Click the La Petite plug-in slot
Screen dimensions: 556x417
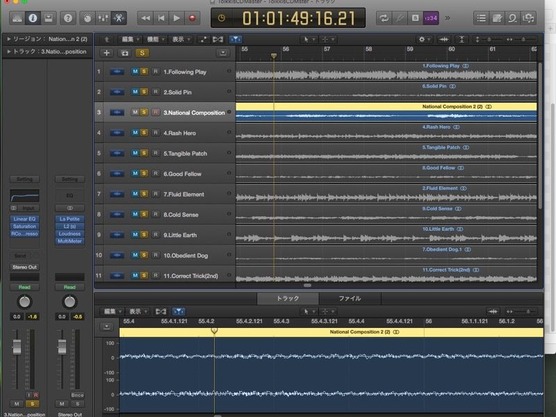(70, 219)
